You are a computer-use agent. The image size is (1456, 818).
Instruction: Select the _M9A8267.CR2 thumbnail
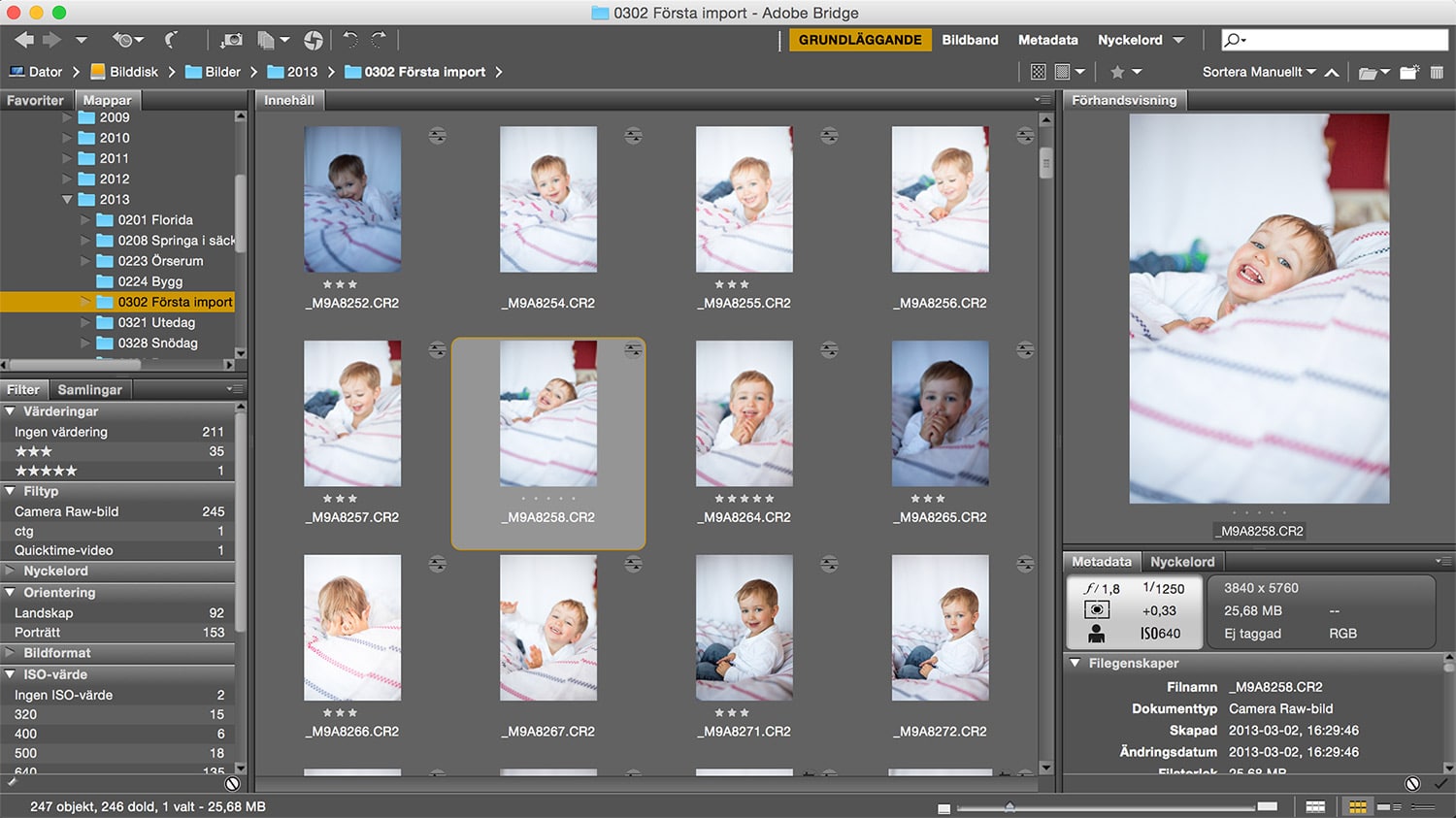click(x=548, y=627)
